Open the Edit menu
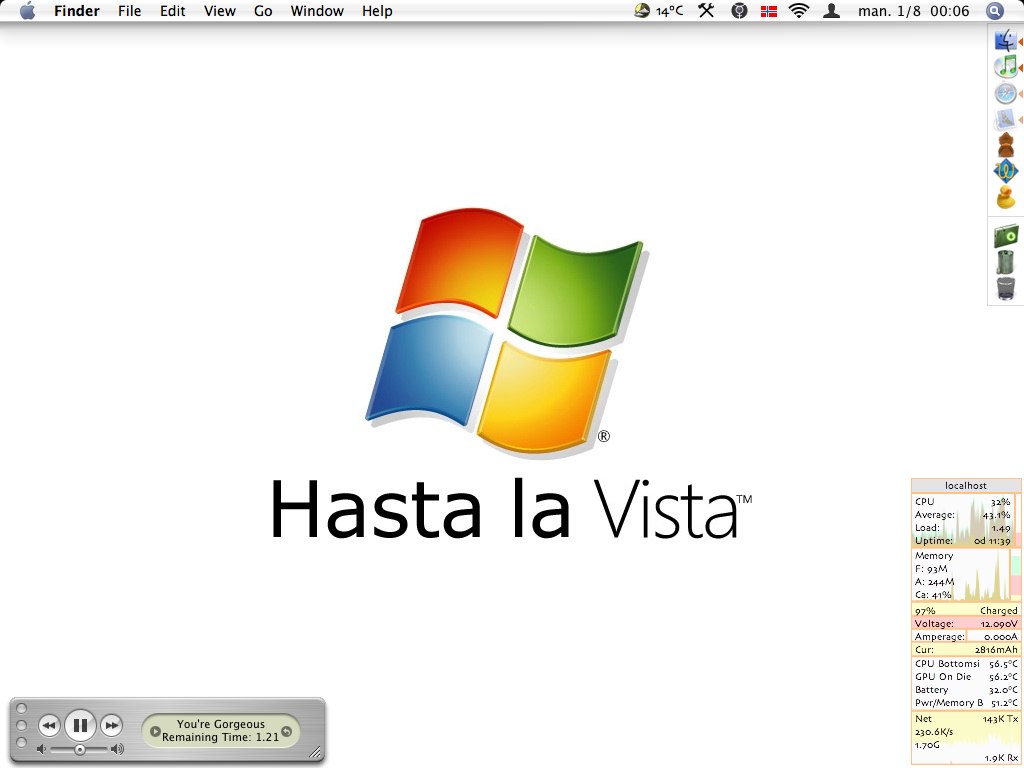 pos(172,10)
